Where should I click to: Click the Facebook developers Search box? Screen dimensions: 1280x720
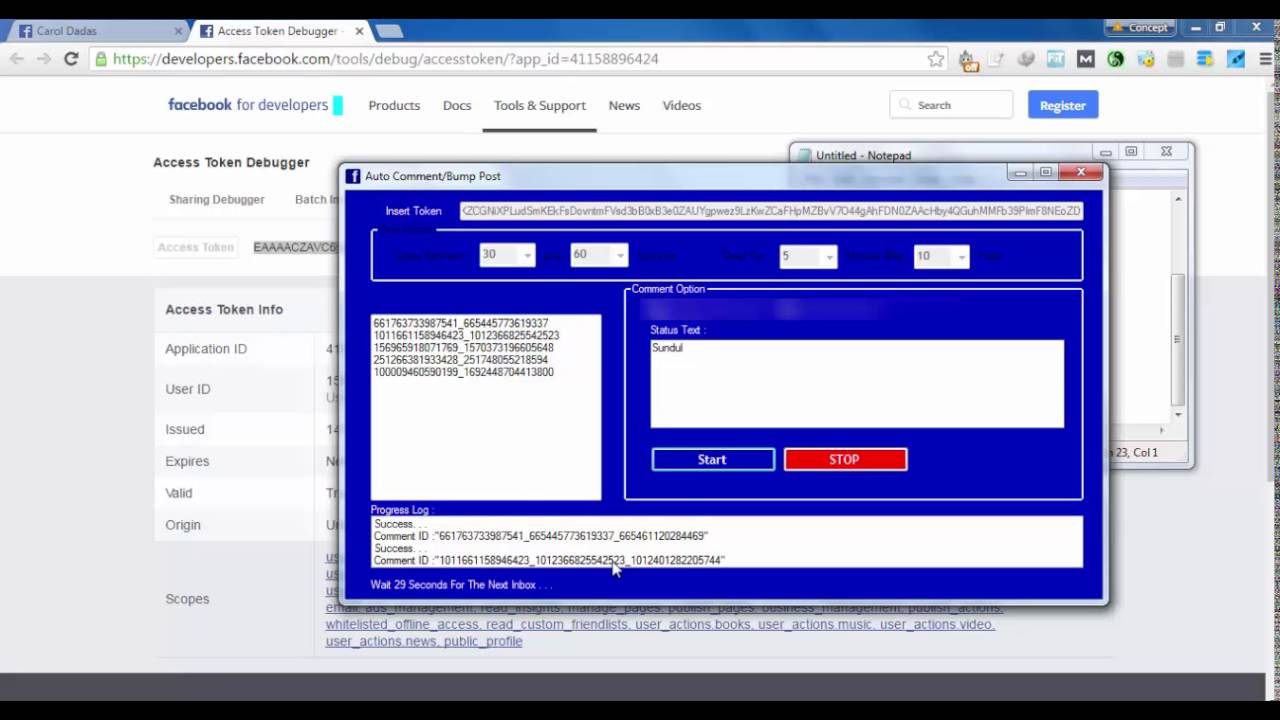click(x=951, y=105)
